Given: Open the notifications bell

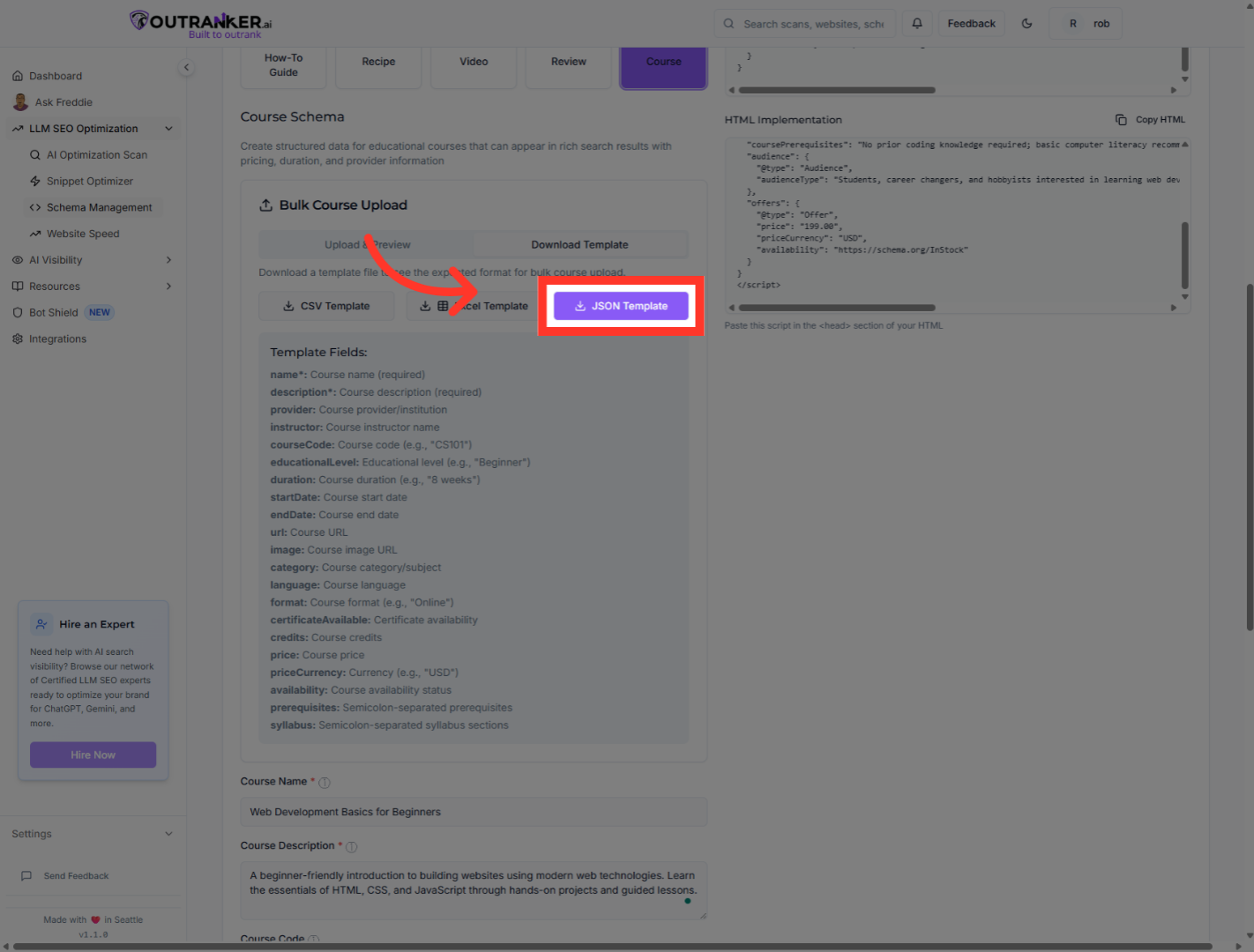Looking at the screenshot, I should coord(917,23).
